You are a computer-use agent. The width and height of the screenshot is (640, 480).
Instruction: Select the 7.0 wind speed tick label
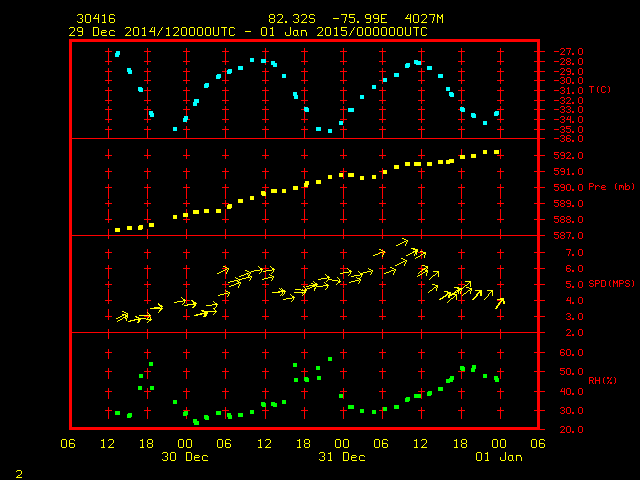click(x=574, y=253)
